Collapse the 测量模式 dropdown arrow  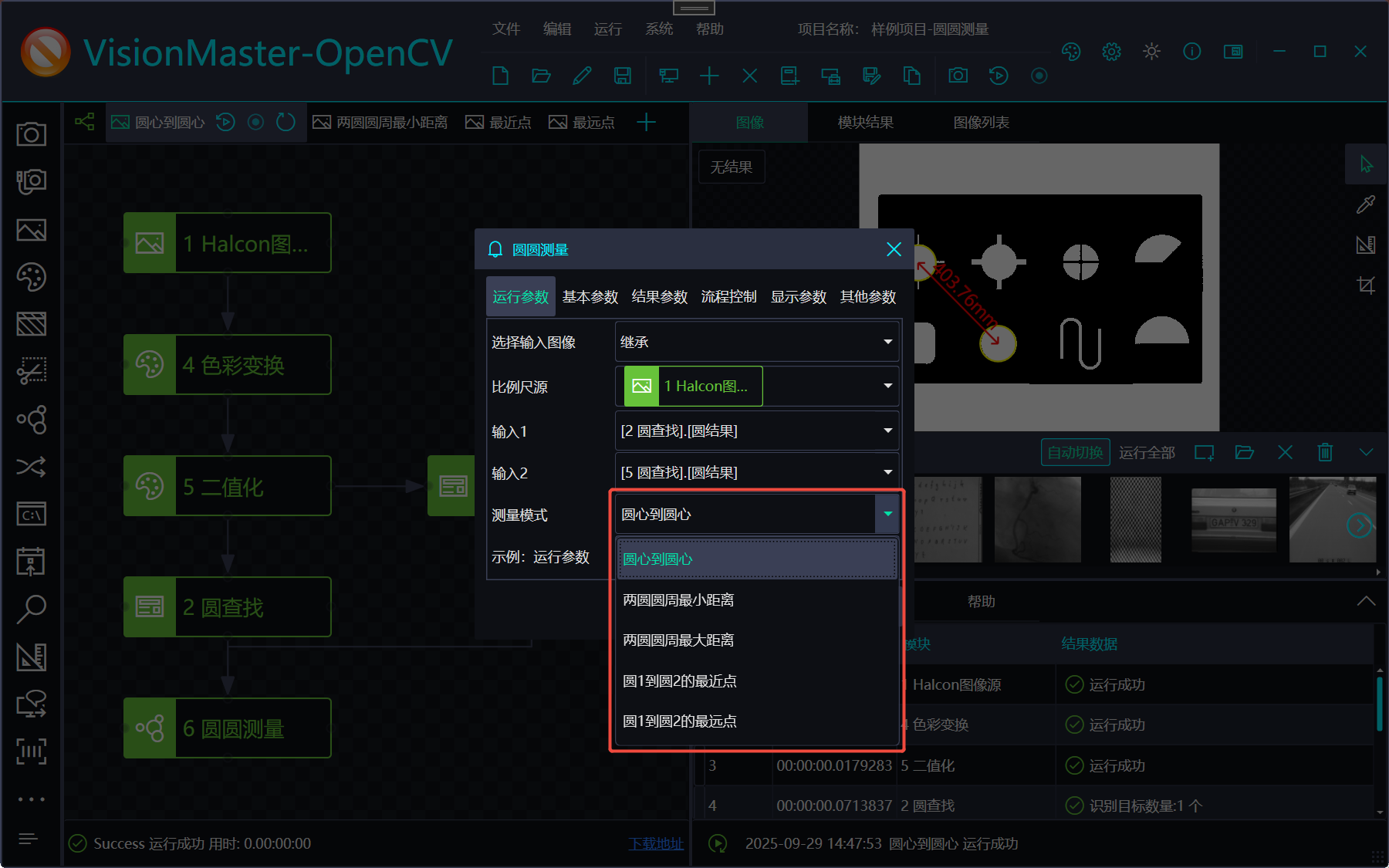coord(887,514)
